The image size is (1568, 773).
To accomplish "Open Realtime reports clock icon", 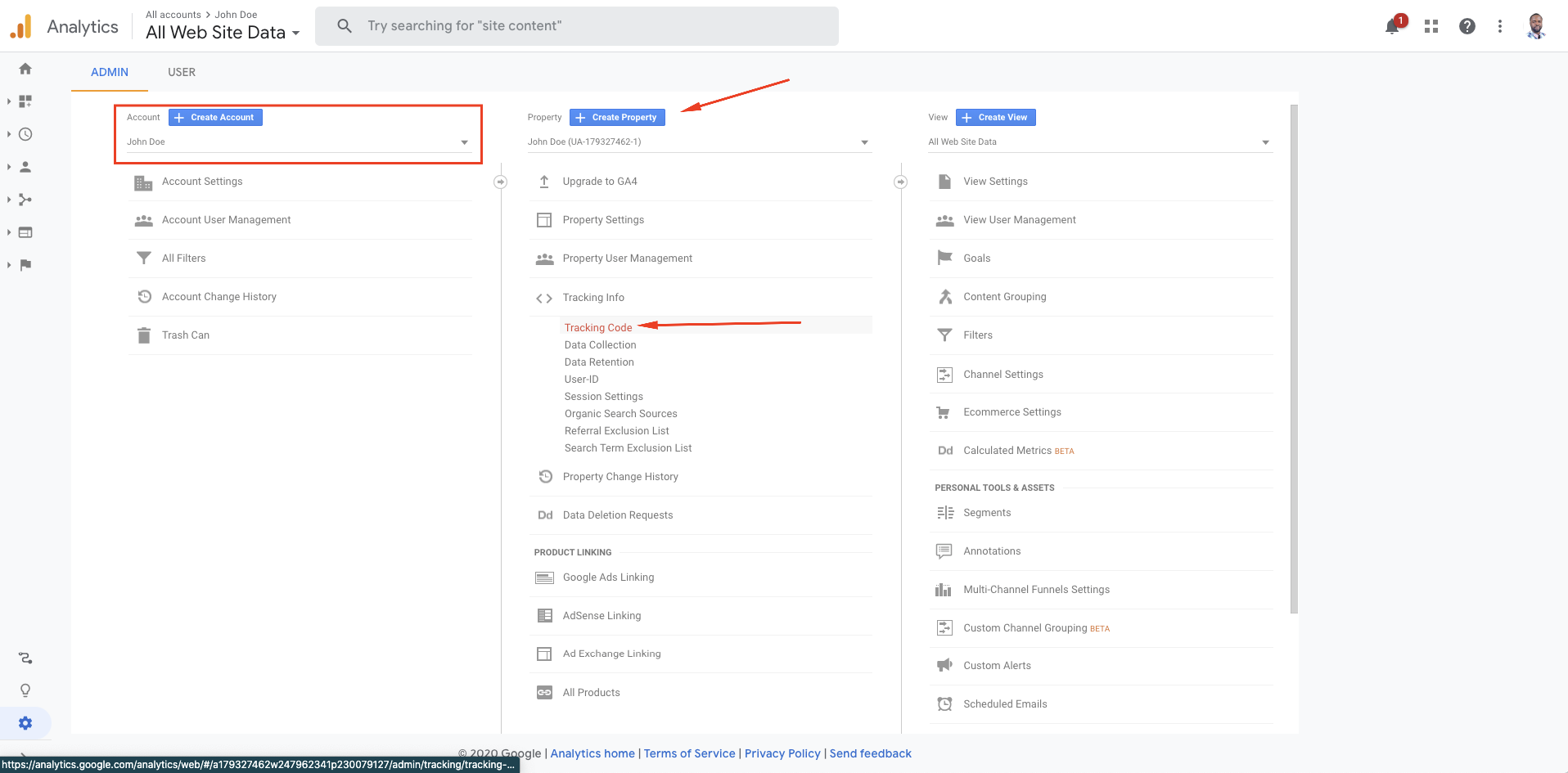I will (x=25, y=134).
